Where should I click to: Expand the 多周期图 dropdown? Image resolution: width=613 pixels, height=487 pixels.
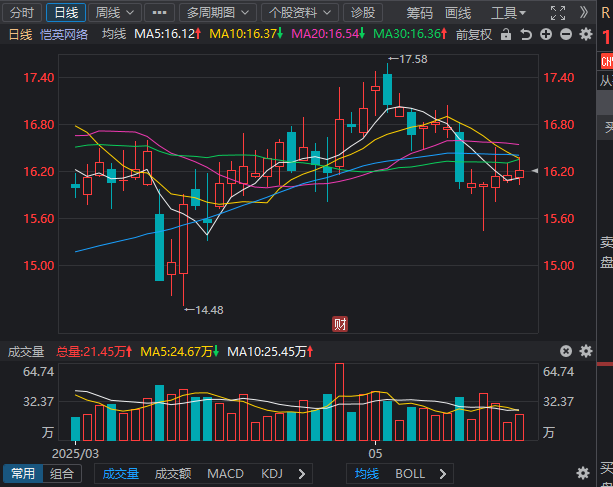217,13
